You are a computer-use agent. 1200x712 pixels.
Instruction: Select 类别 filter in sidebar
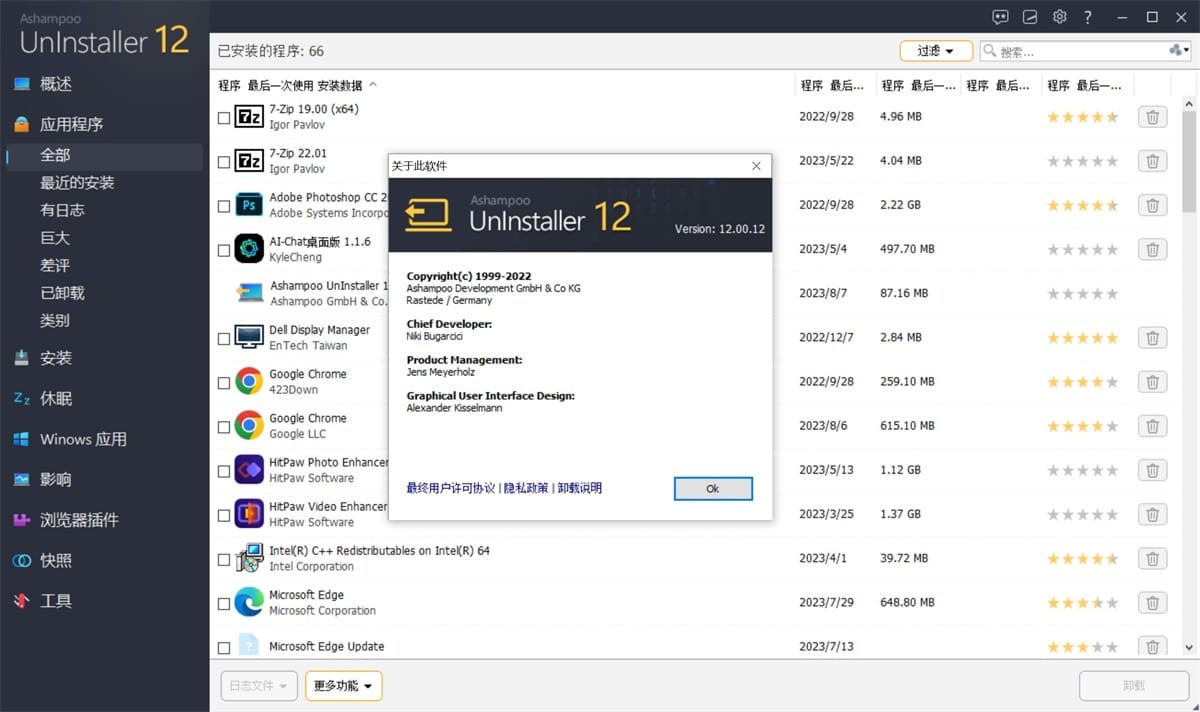click(55, 321)
